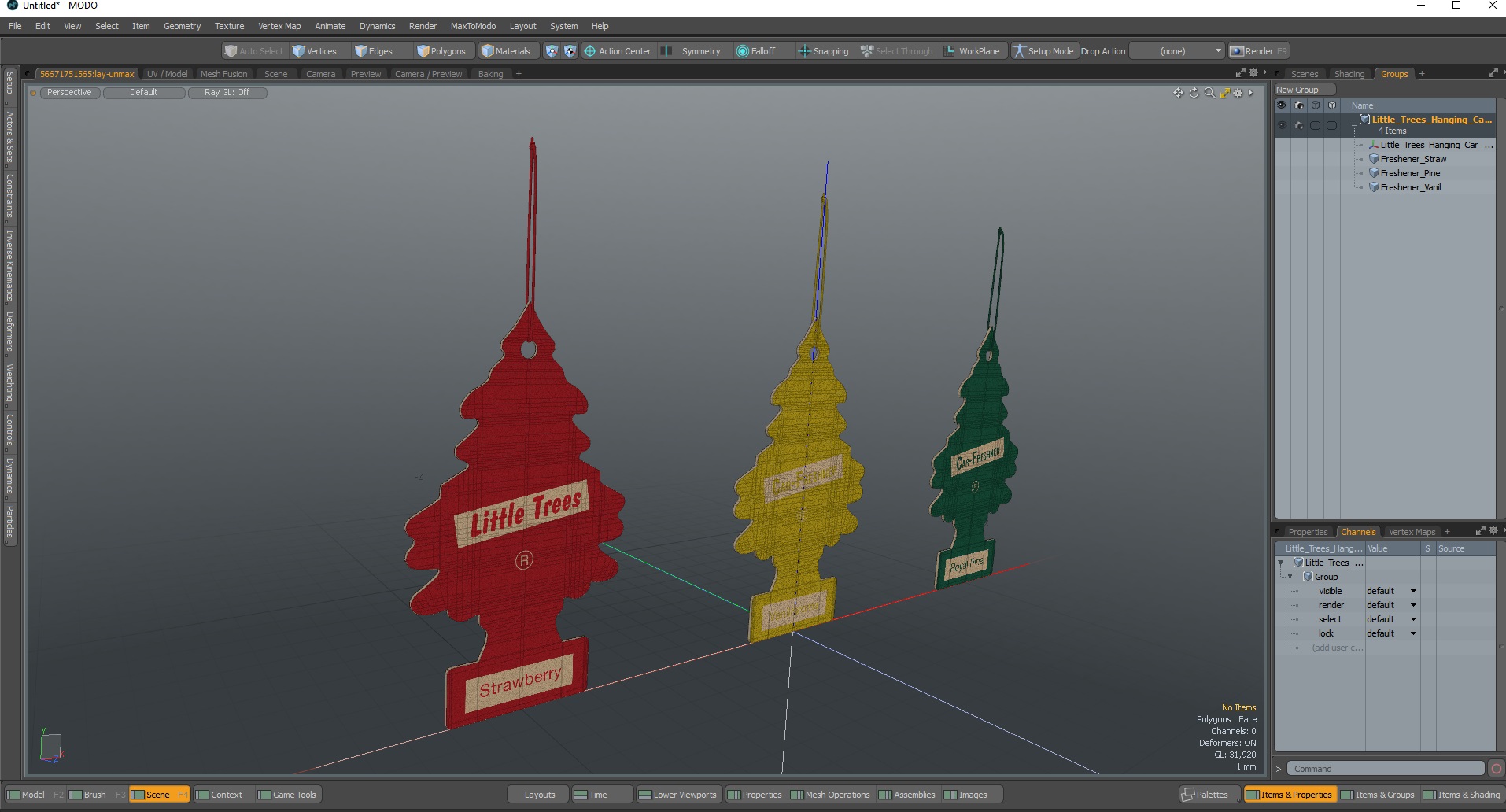Toggle Ray GL Off button

(227, 93)
